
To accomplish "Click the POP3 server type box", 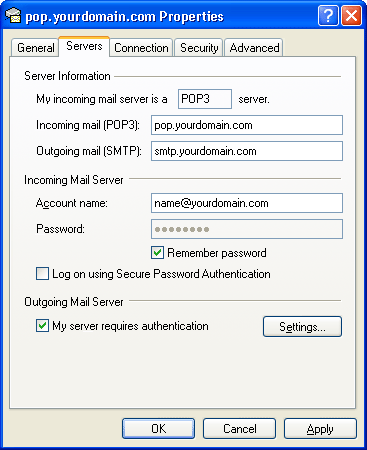I will [x=205, y=99].
